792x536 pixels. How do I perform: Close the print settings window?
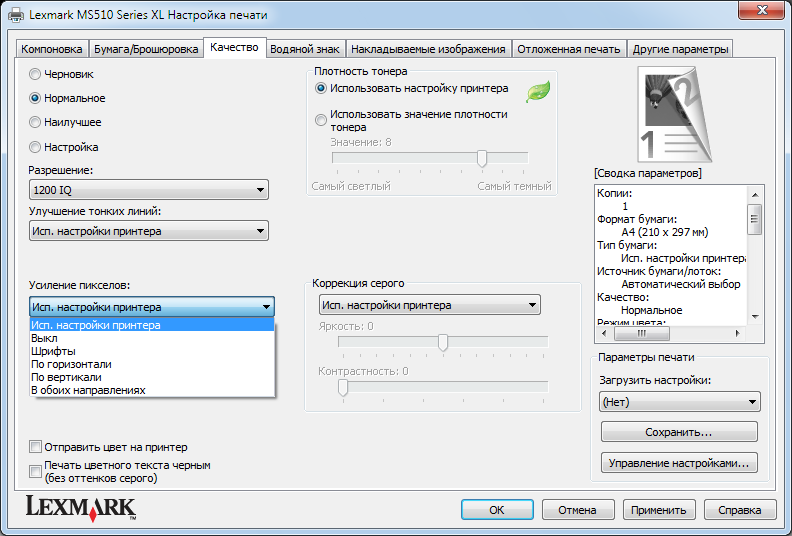coord(762,10)
